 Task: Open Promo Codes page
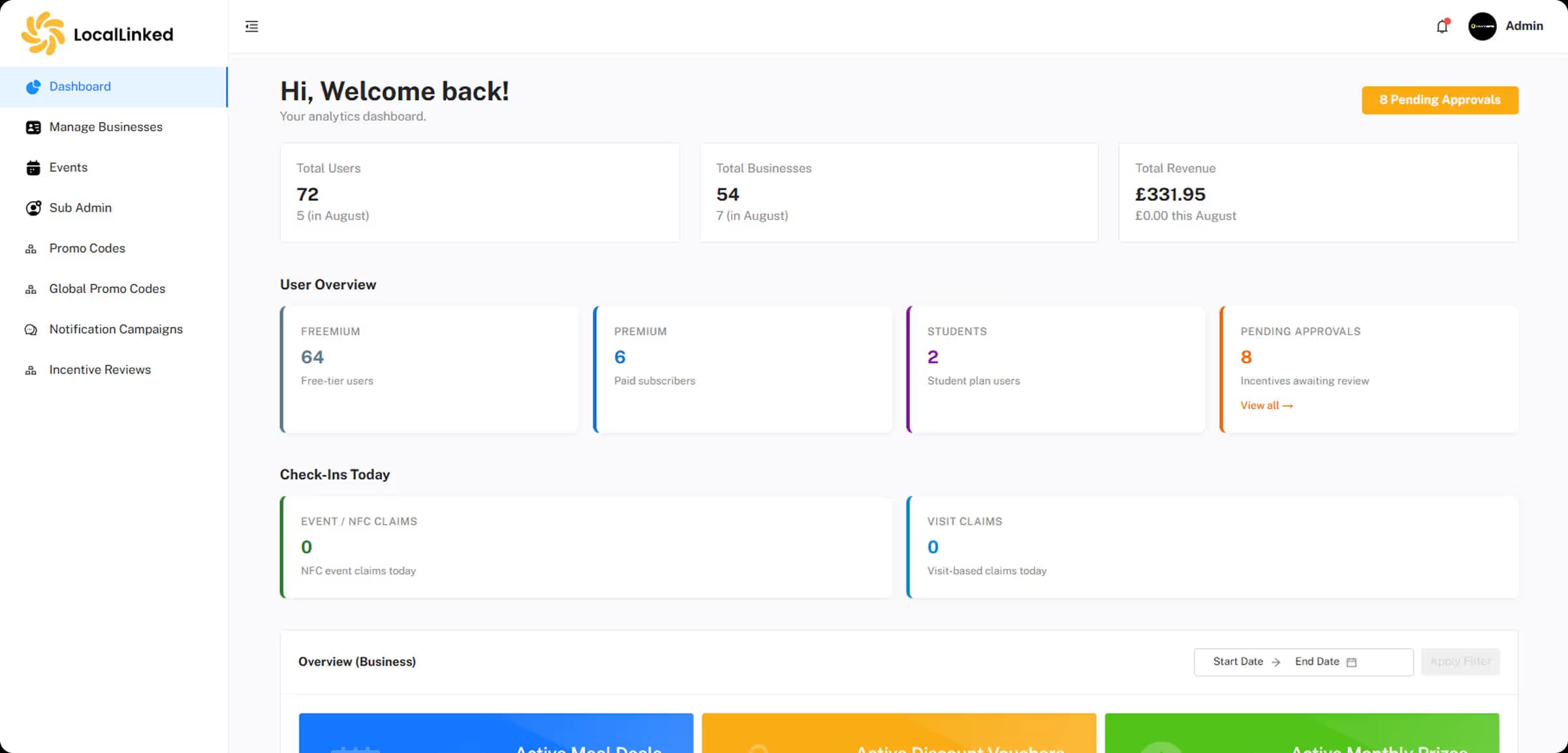pyautogui.click(x=114, y=249)
